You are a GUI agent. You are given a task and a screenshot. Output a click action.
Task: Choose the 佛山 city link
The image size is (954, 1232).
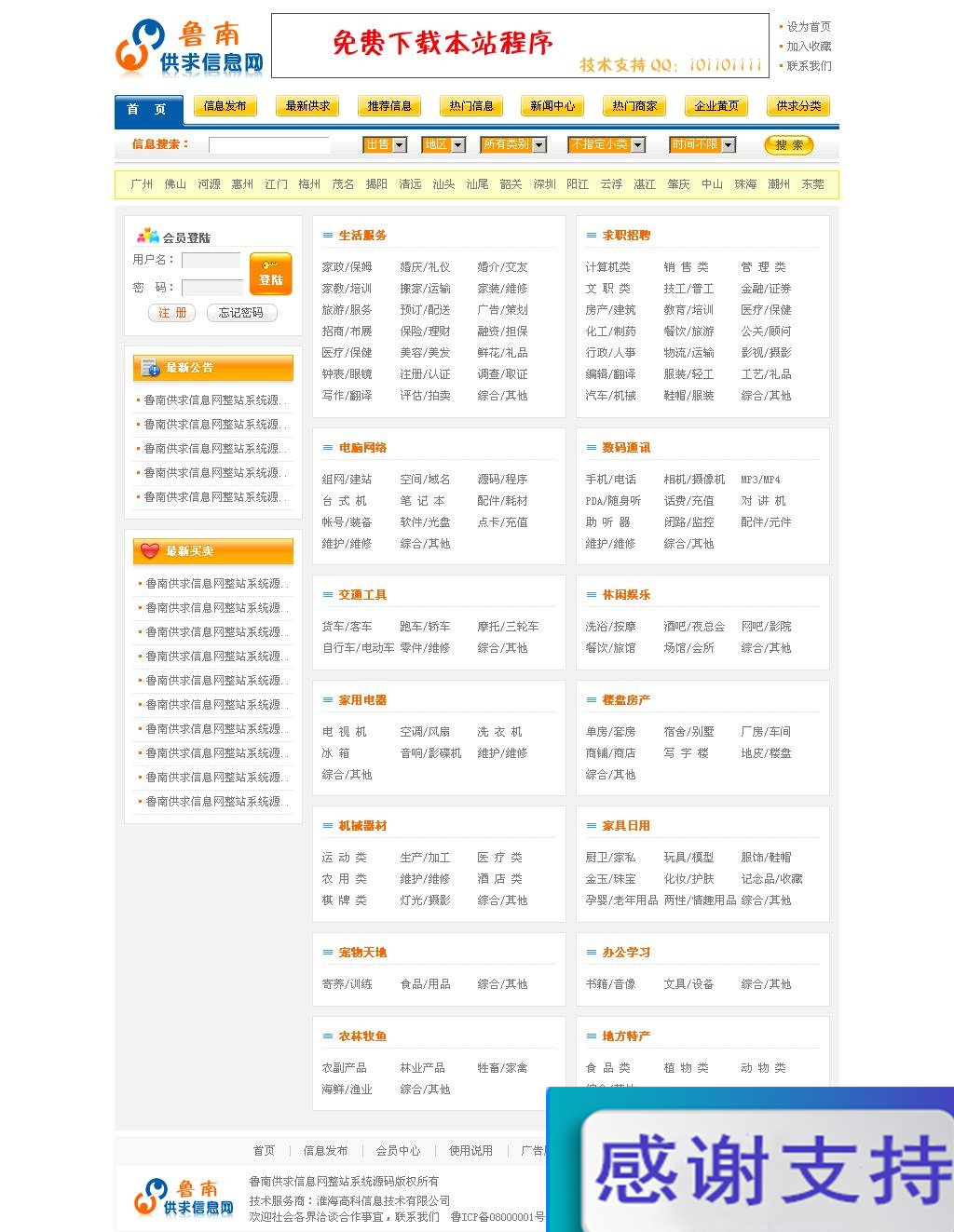pyautogui.click(x=176, y=184)
